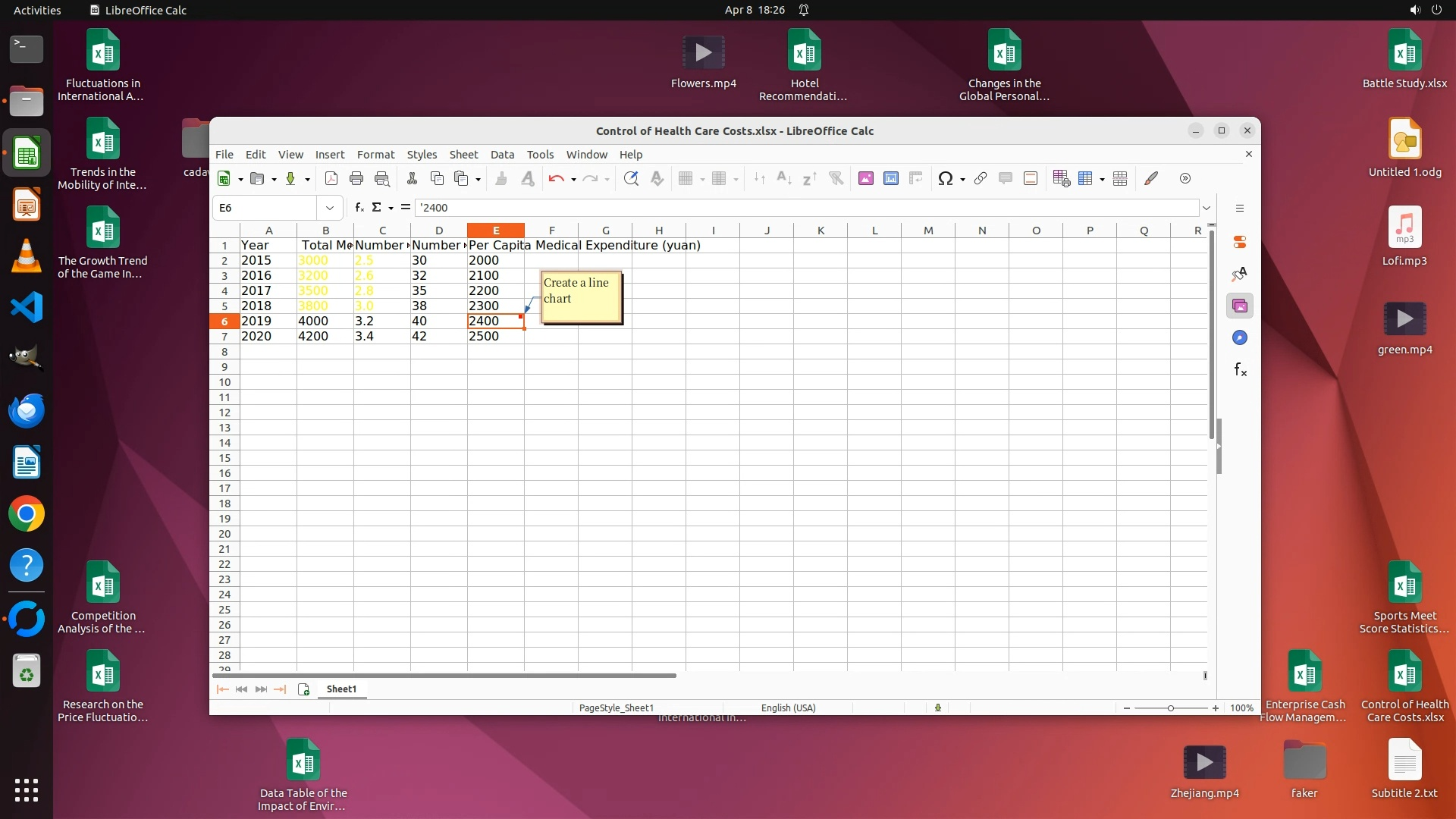Insert hyperlink using the link icon
1456x819 pixels.
[x=980, y=178]
